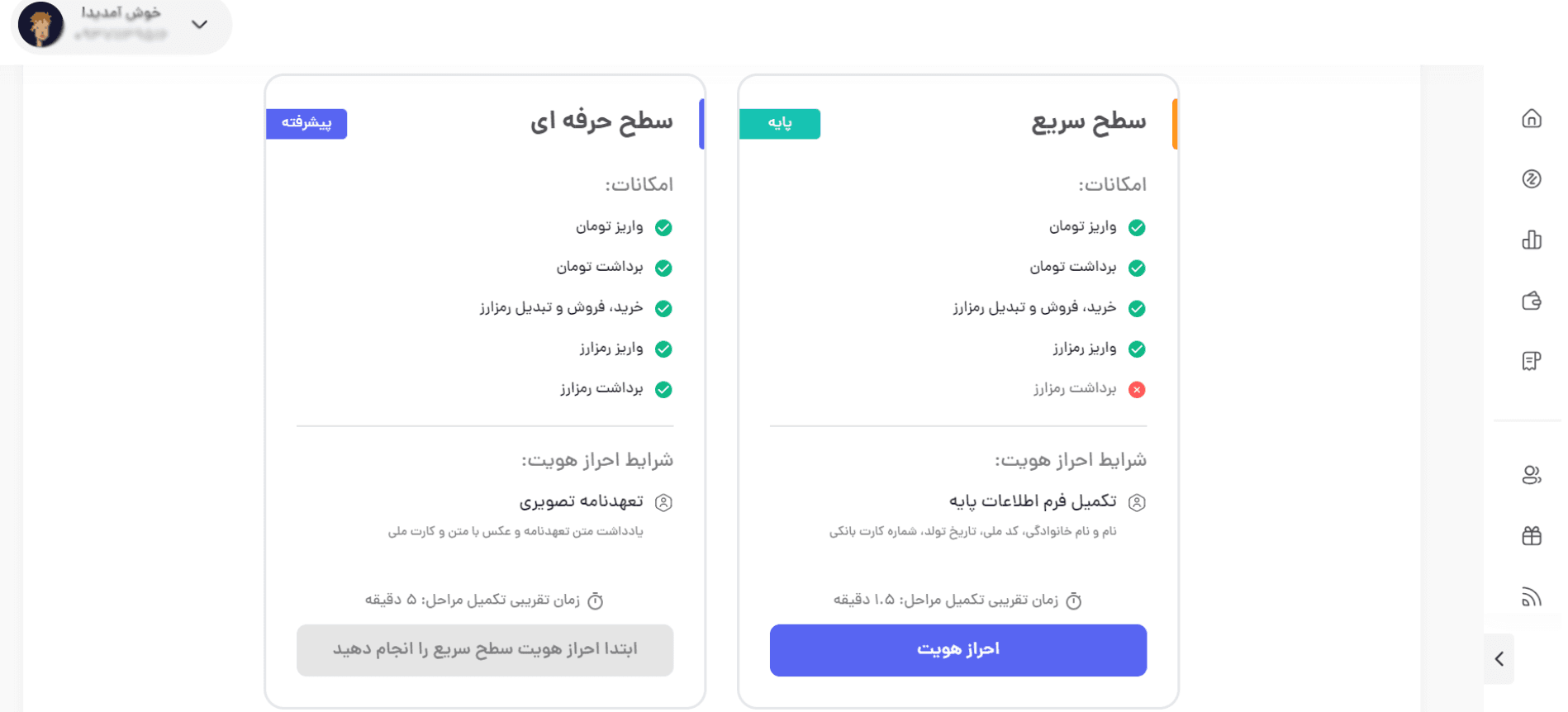1568x712 pixels.
Task: Open the wallet icon in sidebar
Action: (x=1531, y=301)
